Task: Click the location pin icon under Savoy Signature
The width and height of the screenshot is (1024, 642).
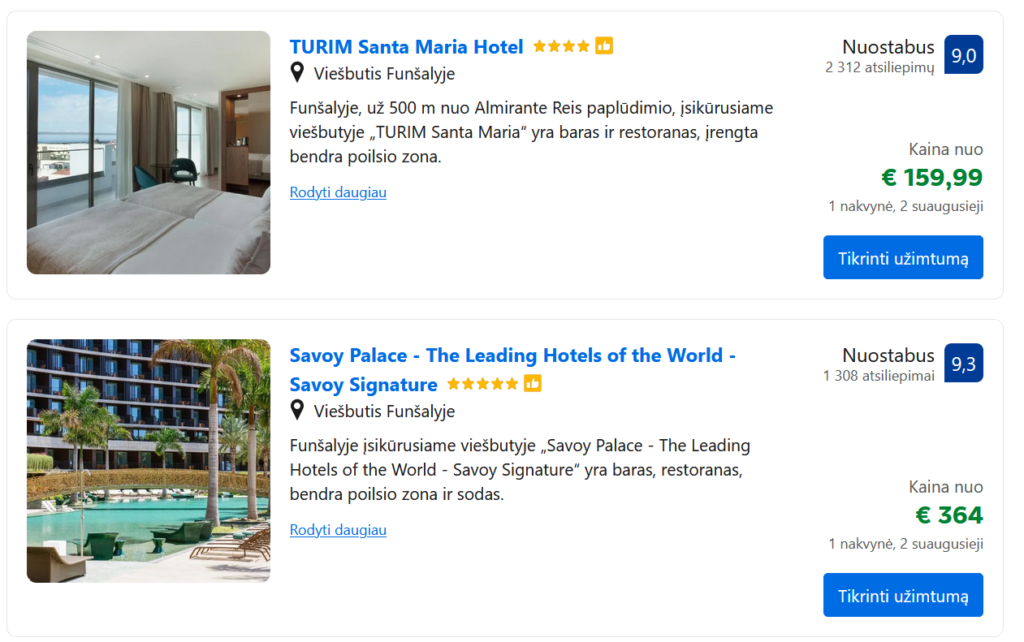Action: 297,410
